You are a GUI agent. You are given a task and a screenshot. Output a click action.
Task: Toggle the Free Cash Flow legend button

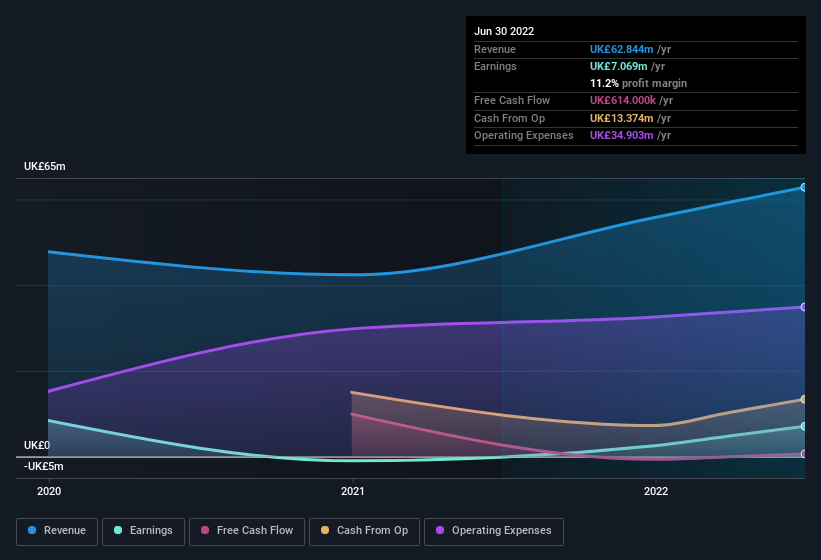point(247,531)
